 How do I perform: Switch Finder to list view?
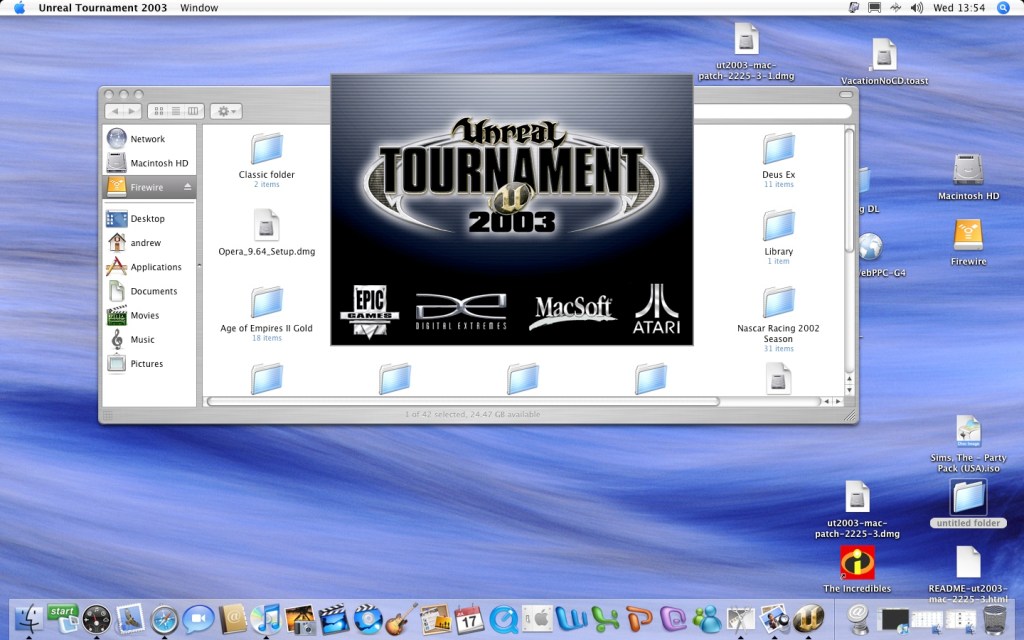tap(176, 111)
